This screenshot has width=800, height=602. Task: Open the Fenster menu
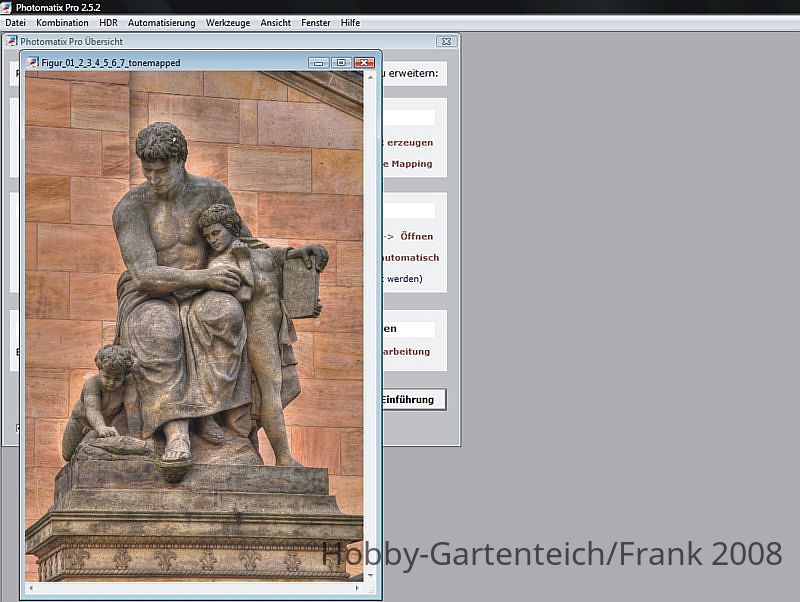point(315,23)
